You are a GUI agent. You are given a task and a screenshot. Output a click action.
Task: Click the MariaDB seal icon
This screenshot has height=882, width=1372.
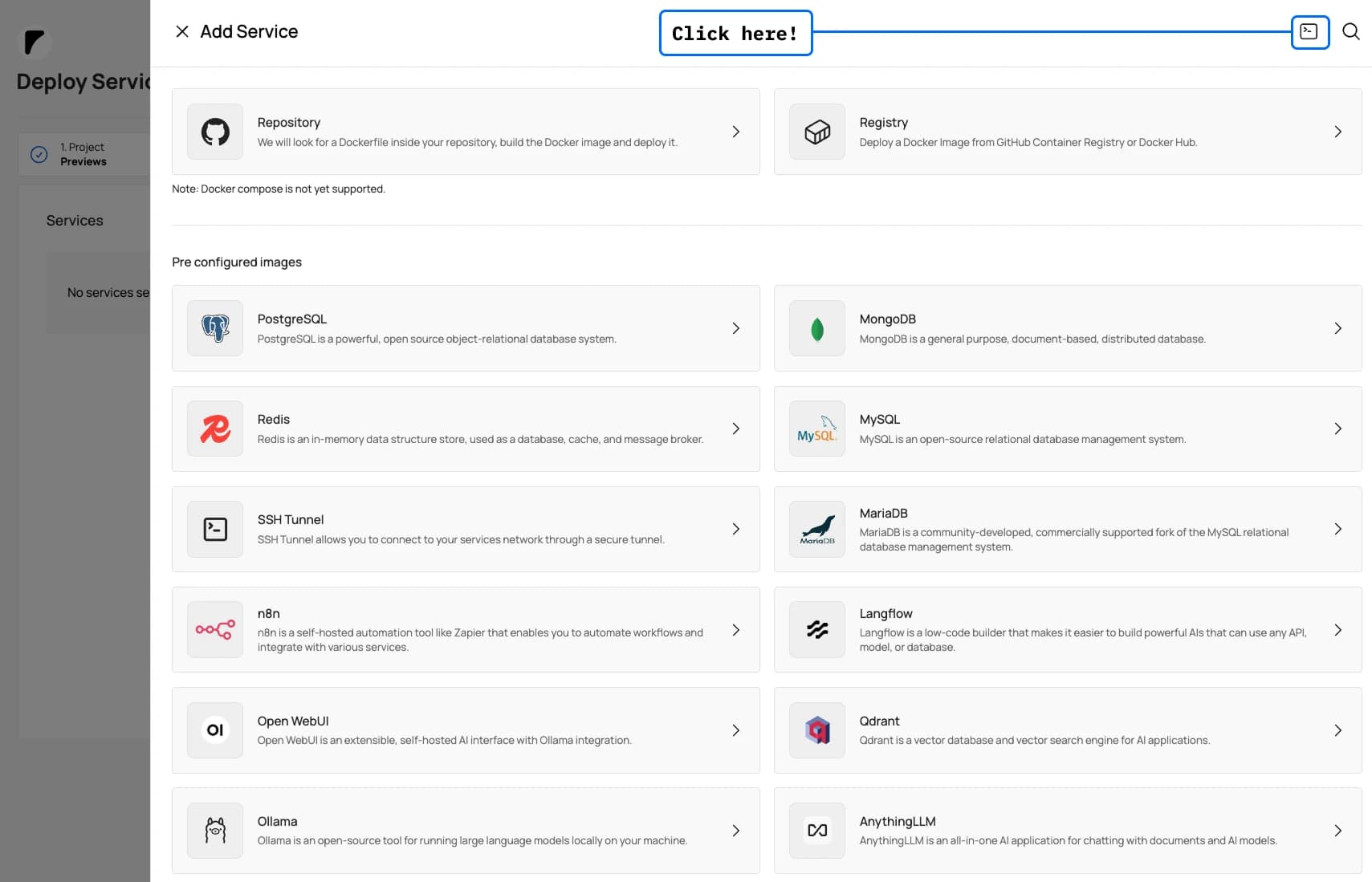(817, 529)
